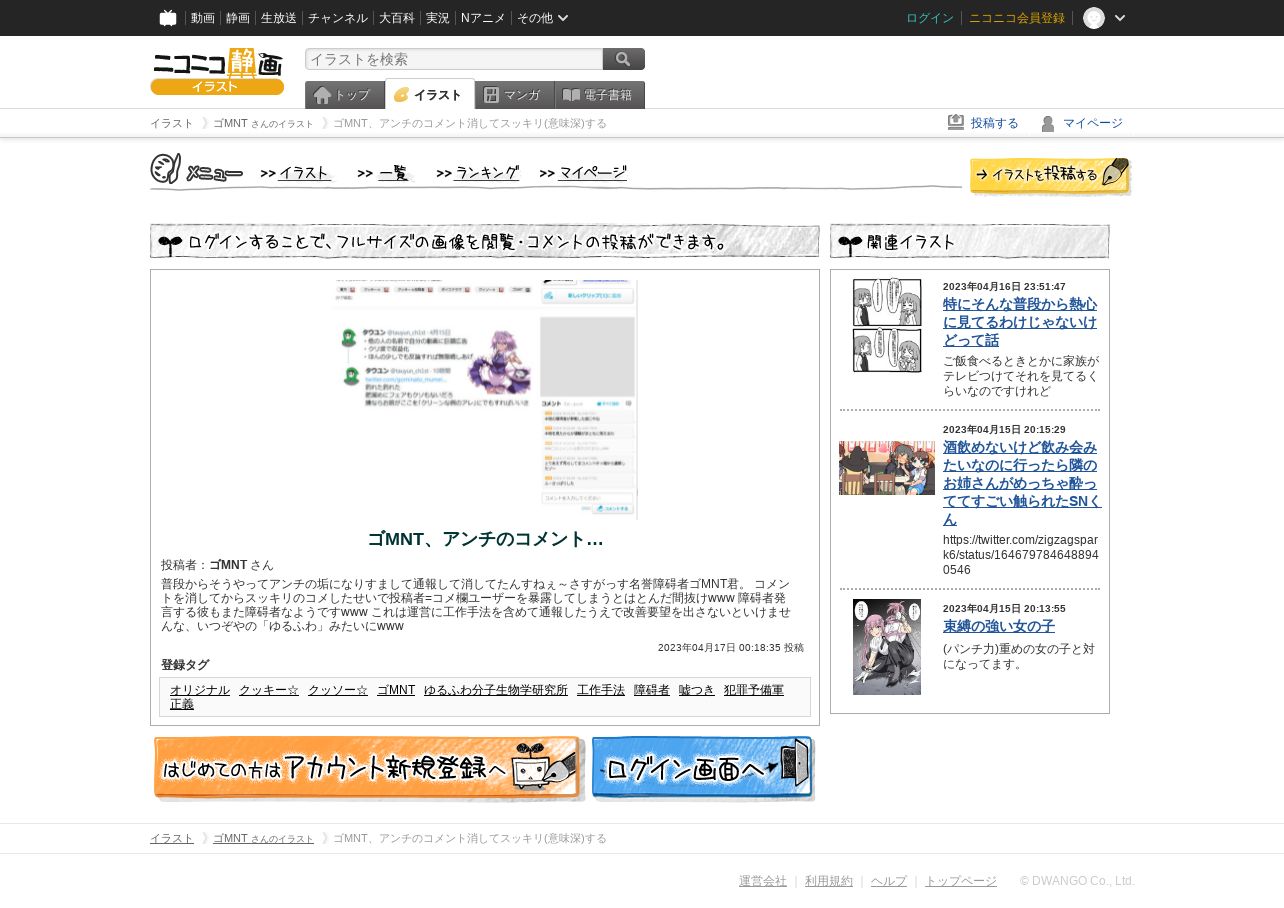
Task: Open チャンネル in the top navigation
Action: 338,18
